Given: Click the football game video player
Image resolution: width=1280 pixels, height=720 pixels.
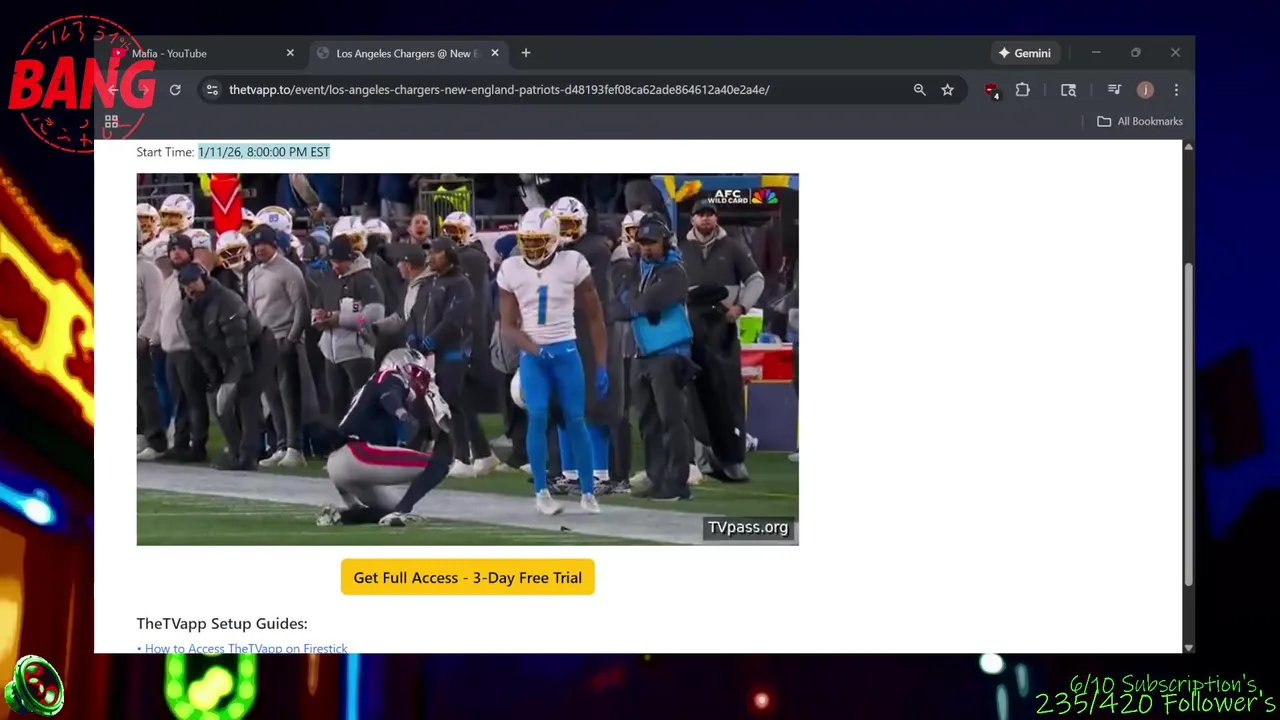Looking at the screenshot, I should point(467,359).
